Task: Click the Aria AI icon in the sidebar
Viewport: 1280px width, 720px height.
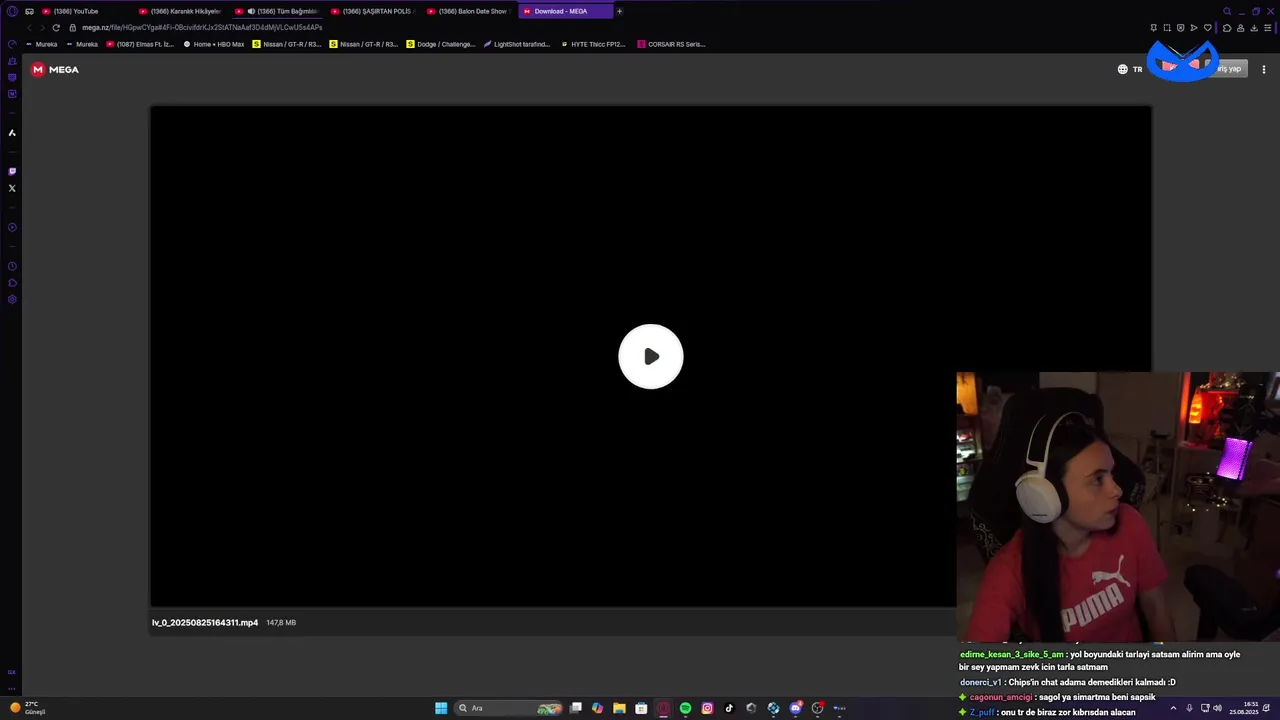Action: pos(12,132)
